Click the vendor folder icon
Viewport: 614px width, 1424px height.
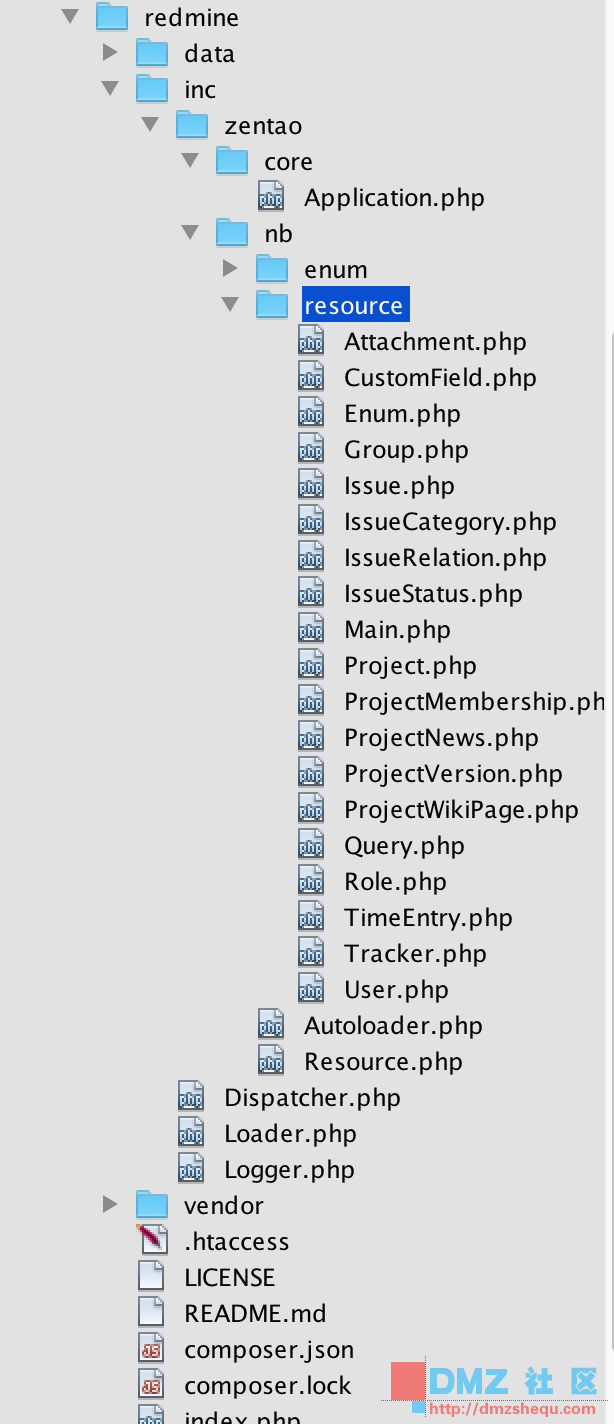[x=151, y=1205]
